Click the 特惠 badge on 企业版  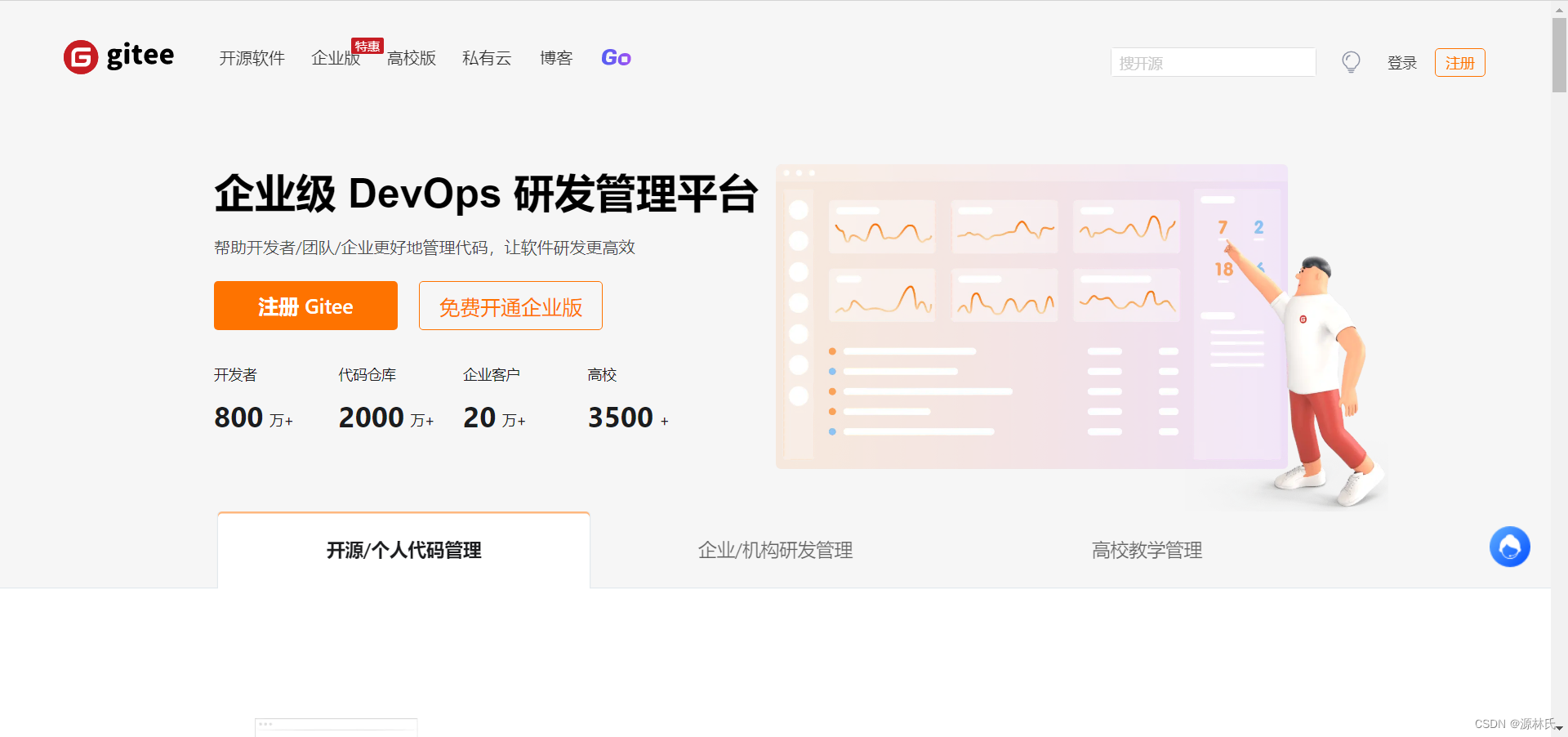(367, 46)
